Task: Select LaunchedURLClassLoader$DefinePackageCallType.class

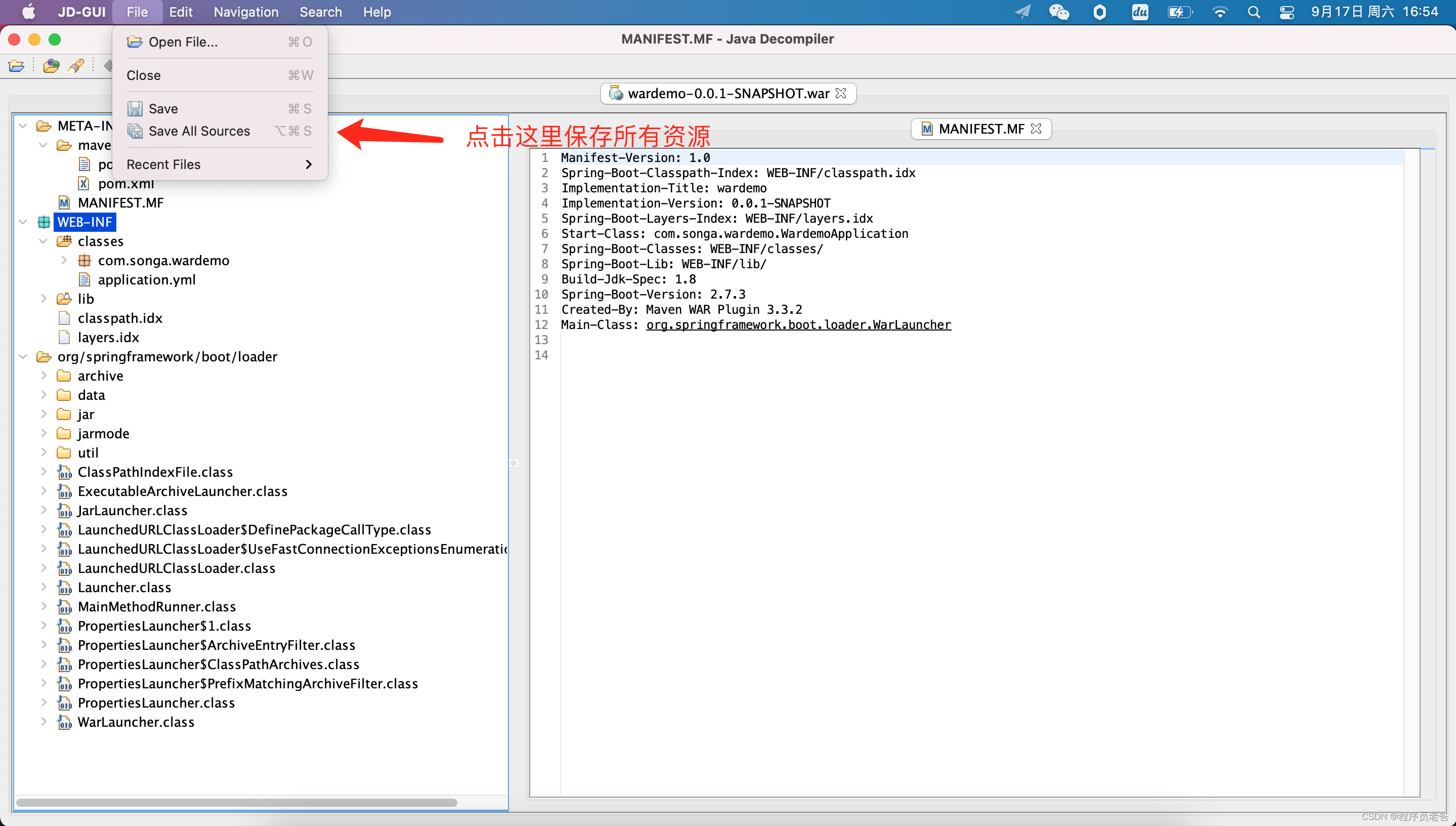Action: tap(254, 530)
